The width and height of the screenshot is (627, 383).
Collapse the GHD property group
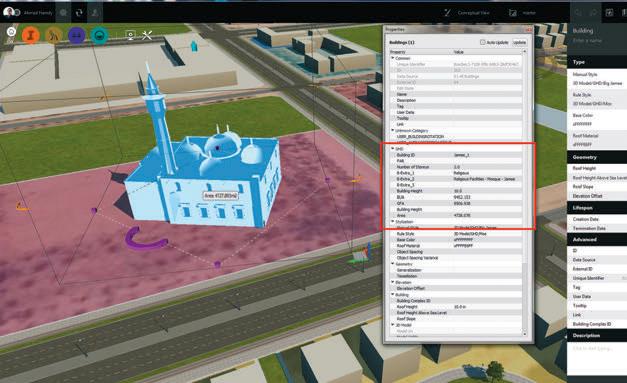tap(393, 148)
